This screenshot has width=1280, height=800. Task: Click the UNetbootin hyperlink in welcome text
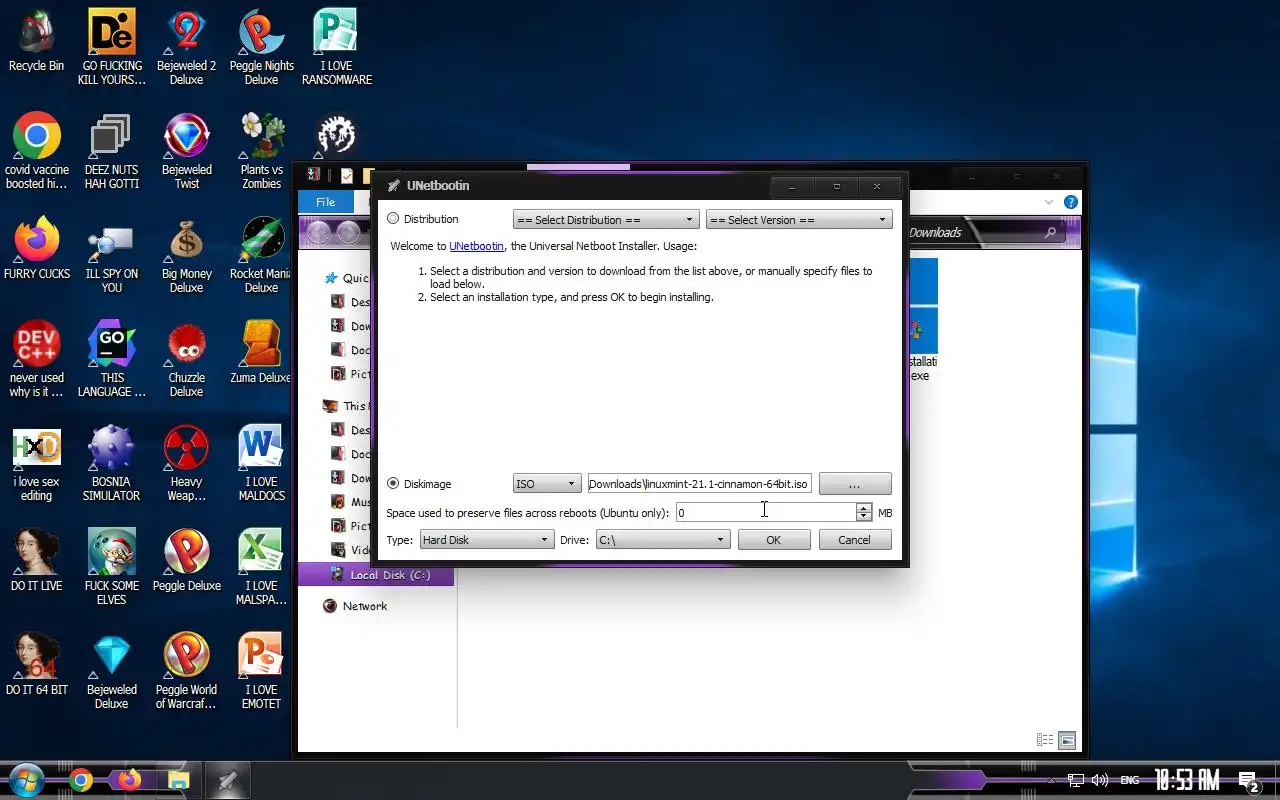477,246
